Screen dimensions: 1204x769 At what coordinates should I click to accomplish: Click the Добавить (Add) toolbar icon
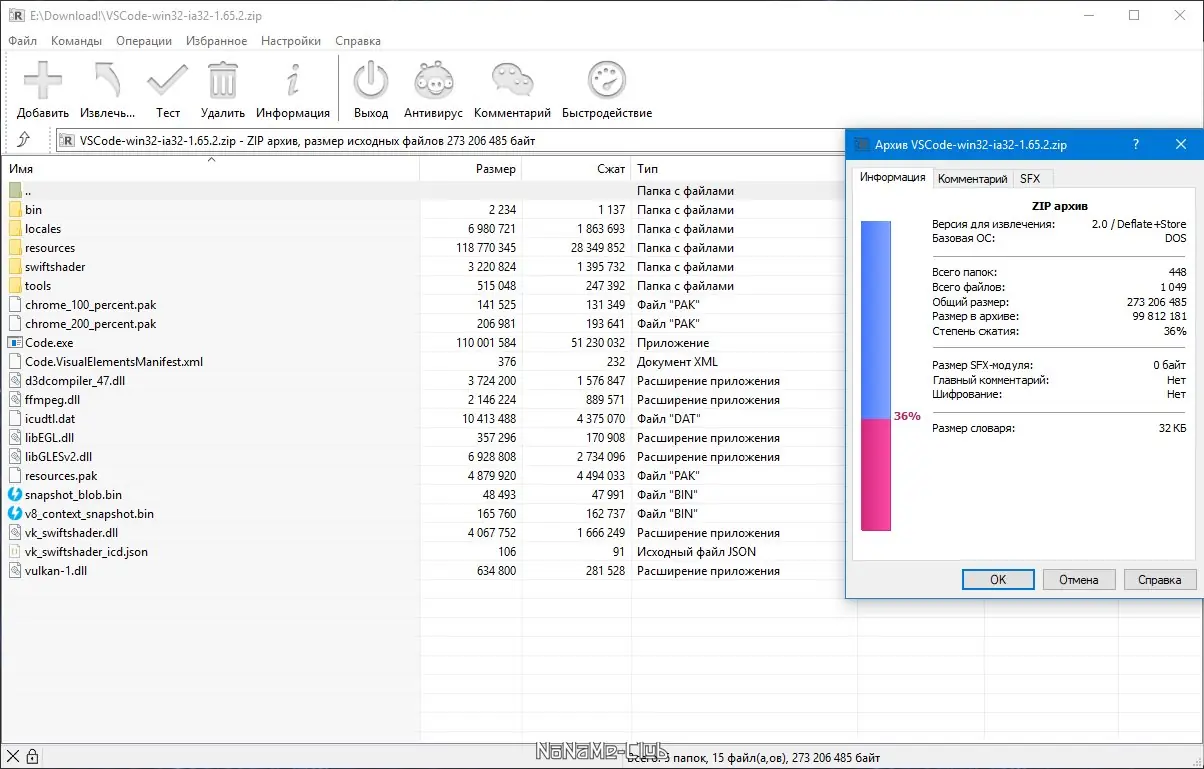[43, 80]
